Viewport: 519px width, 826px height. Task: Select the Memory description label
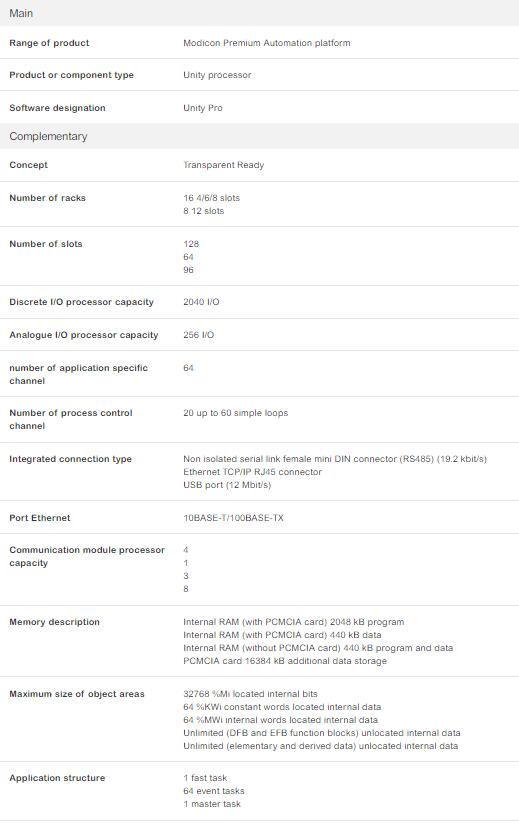coord(54,622)
